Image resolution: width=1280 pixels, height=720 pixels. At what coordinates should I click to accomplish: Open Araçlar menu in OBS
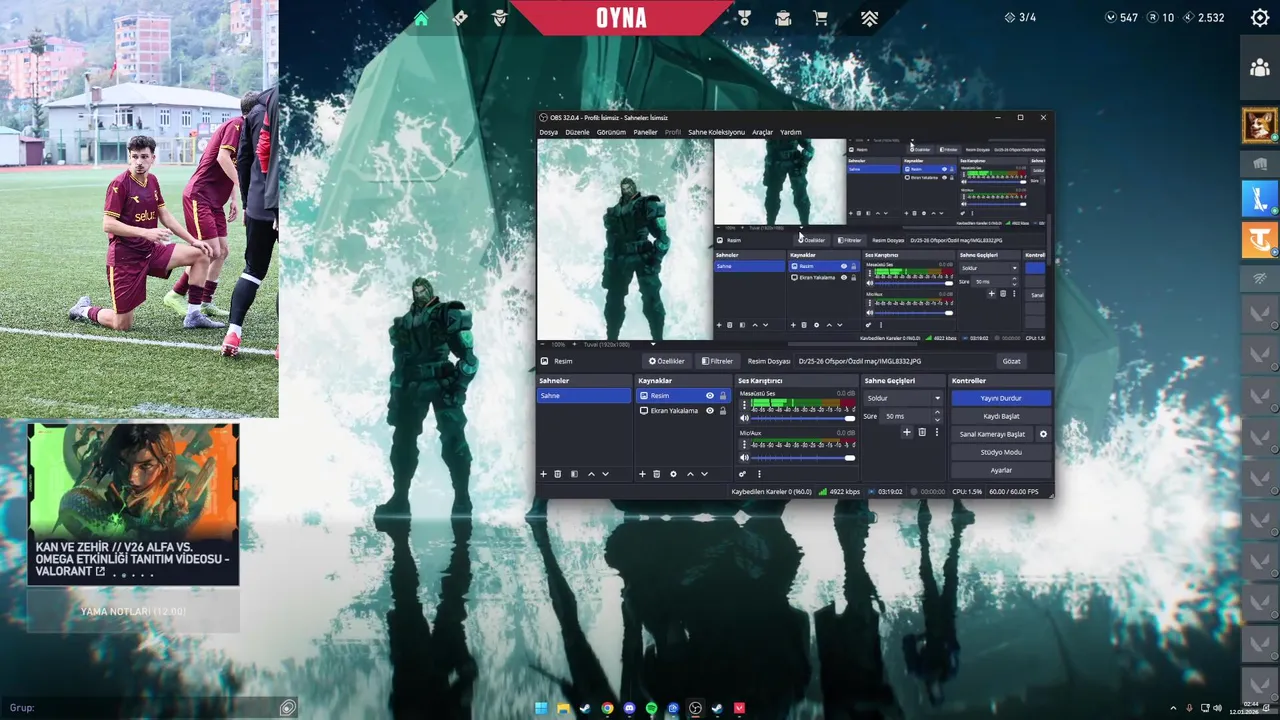coord(762,132)
